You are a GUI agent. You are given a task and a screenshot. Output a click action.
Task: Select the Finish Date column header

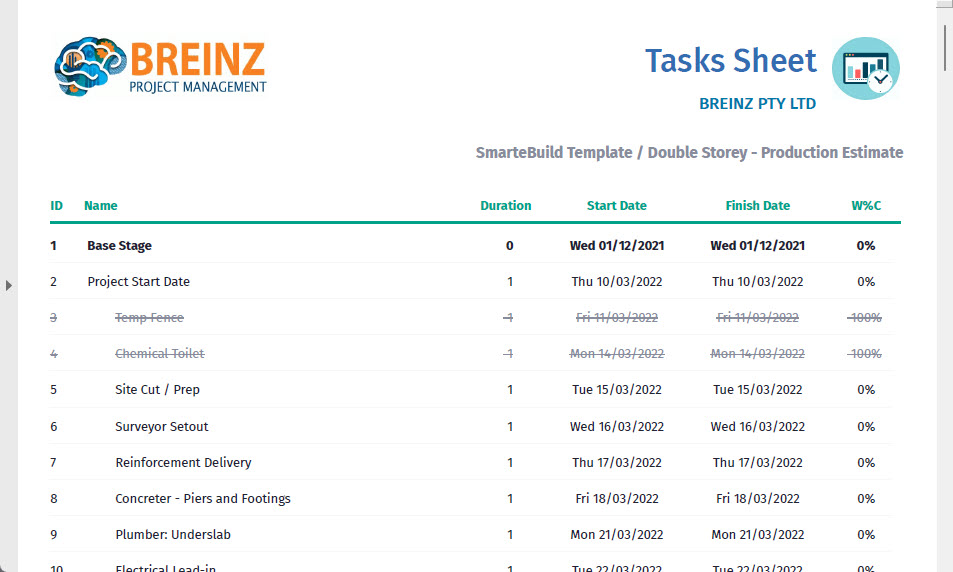tap(757, 206)
